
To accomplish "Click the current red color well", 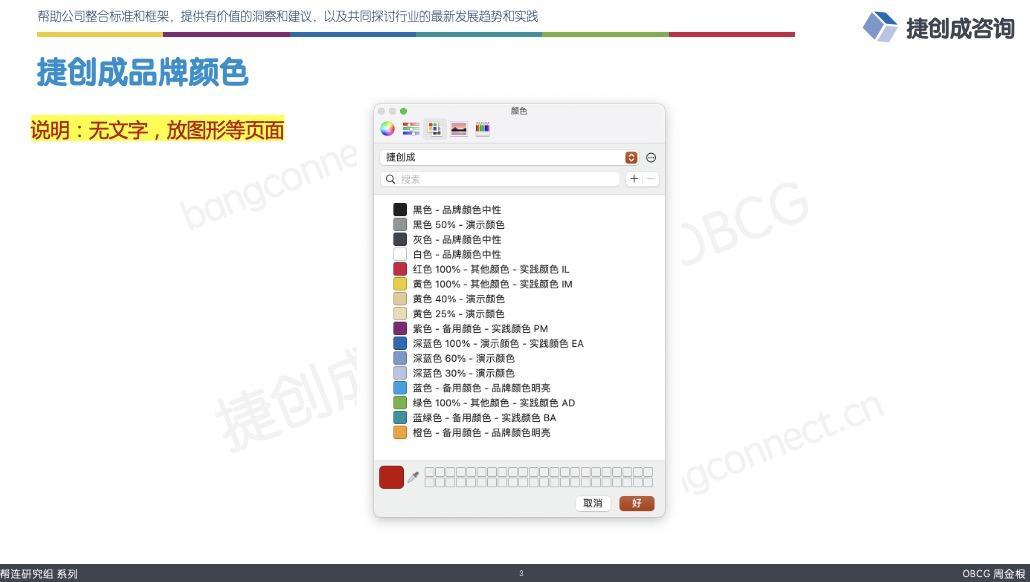I will 392,478.
